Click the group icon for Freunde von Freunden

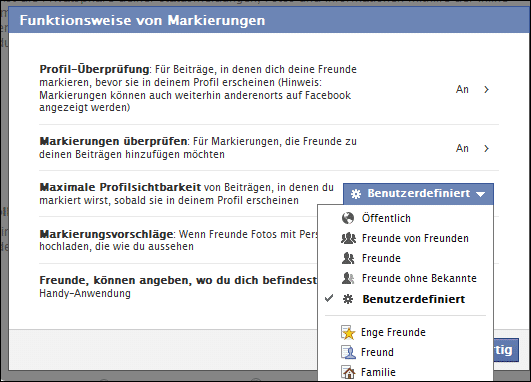pyautogui.click(x=348, y=238)
